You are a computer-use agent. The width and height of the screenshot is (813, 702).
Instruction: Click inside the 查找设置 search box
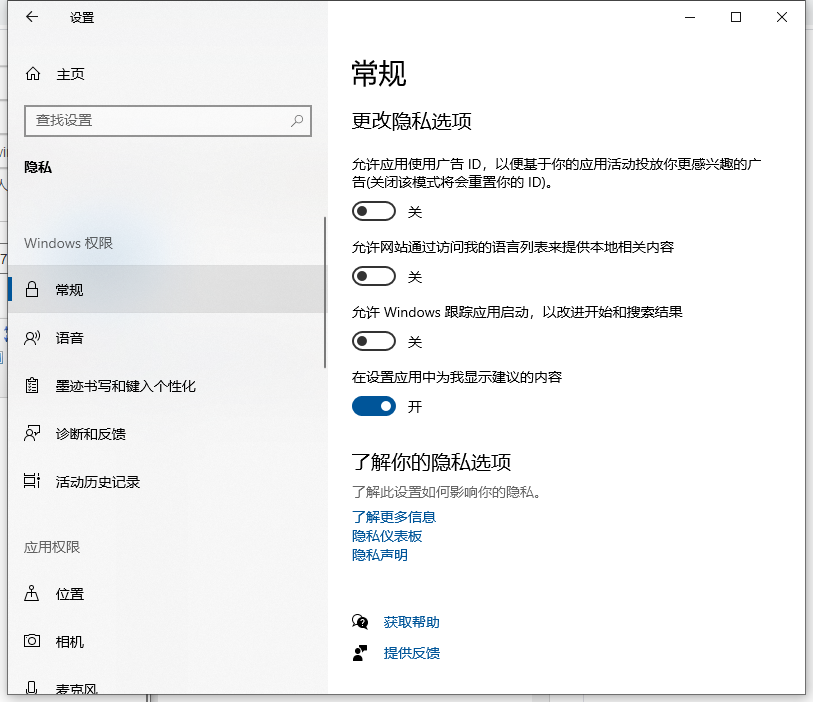tap(167, 121)
